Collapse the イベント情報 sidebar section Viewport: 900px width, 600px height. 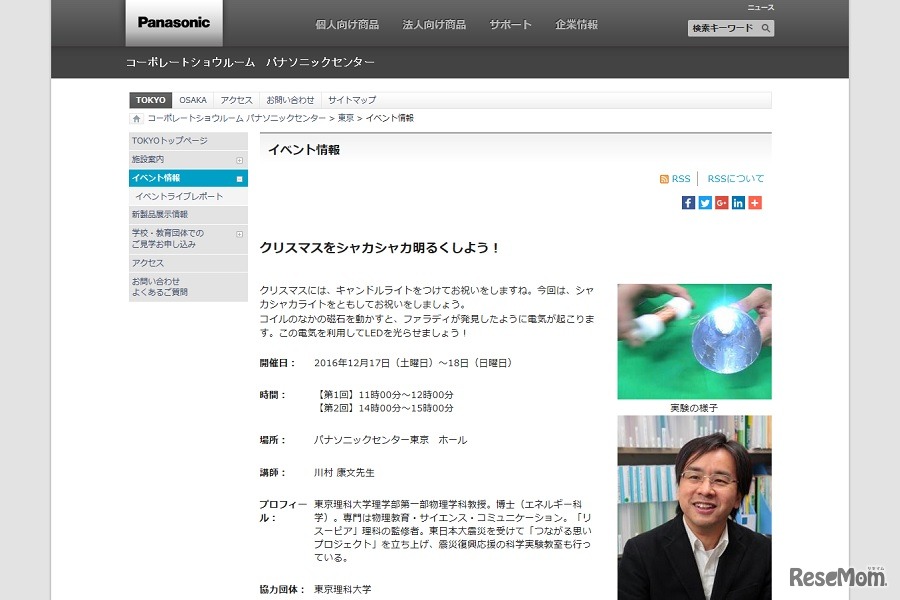click(x=239, y=179)
